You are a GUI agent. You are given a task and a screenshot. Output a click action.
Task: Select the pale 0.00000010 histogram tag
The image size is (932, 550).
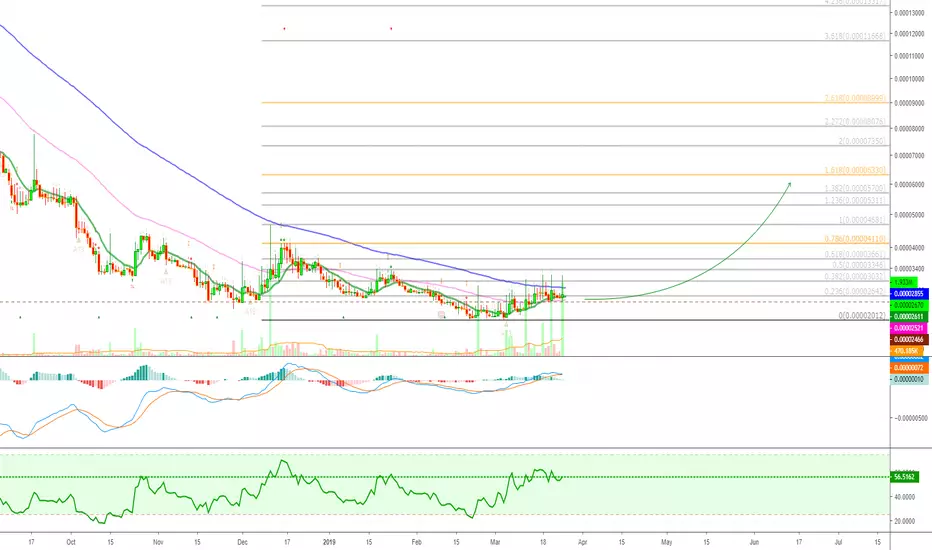pyautogui.click(x=909, y=379)
